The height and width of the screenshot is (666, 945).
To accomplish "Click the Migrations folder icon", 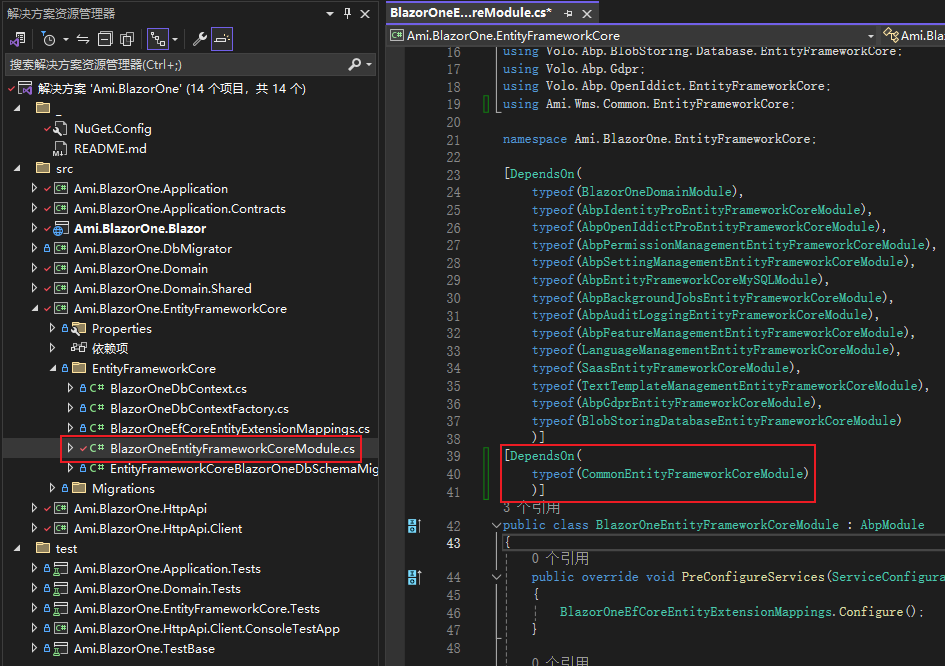I will pos(78,488).
